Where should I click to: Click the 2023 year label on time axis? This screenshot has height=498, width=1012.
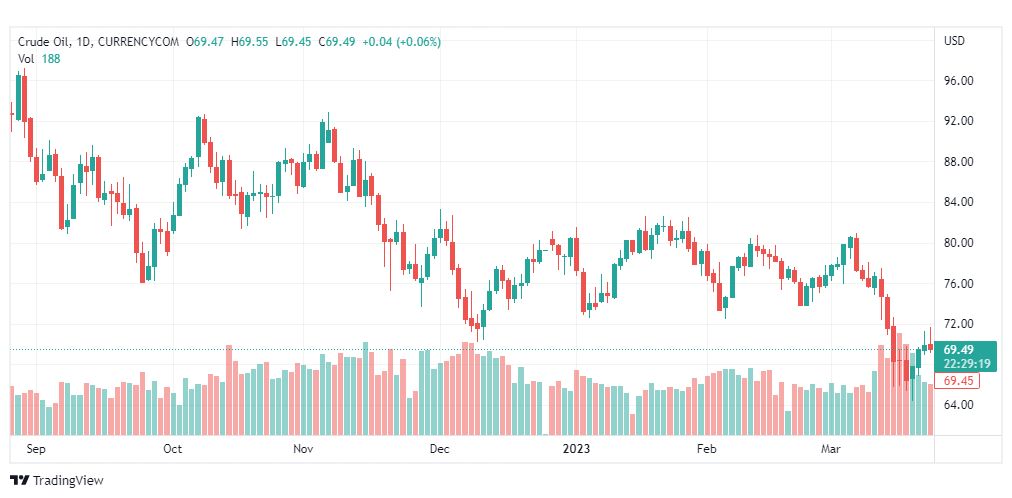coord(576,449)
